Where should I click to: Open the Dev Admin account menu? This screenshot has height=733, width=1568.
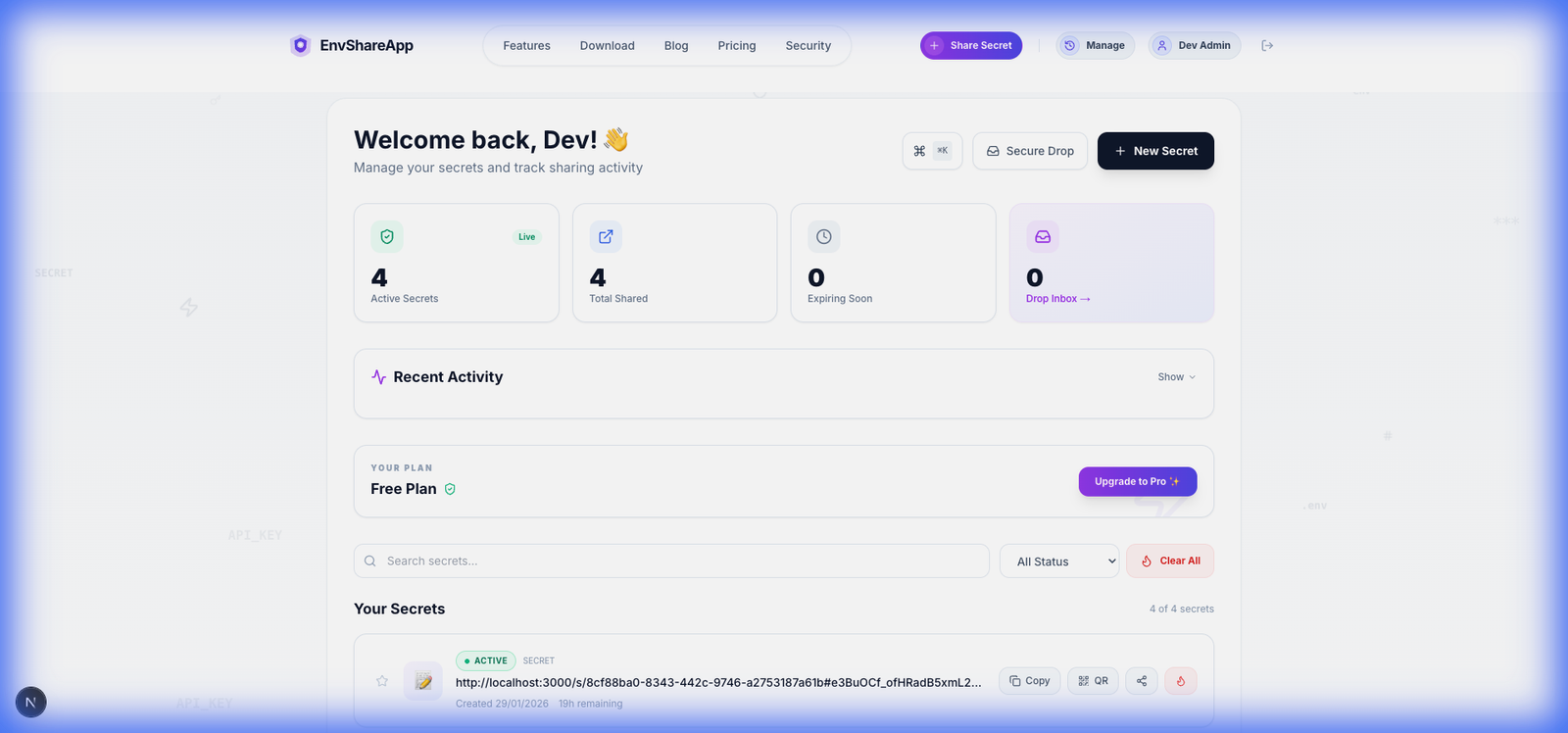[x=1194, y=46]
